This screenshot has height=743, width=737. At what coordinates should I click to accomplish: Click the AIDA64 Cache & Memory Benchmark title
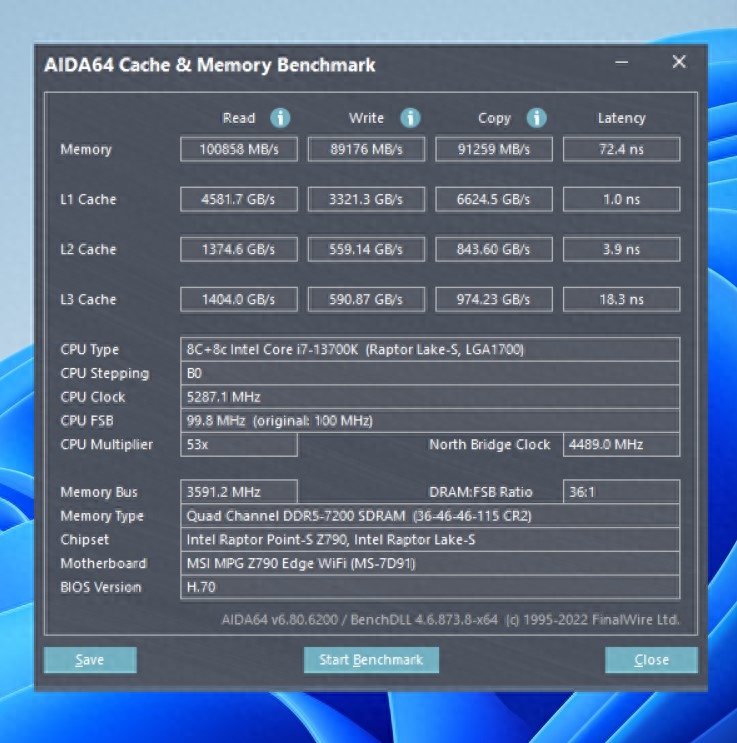tap(209, 65)
